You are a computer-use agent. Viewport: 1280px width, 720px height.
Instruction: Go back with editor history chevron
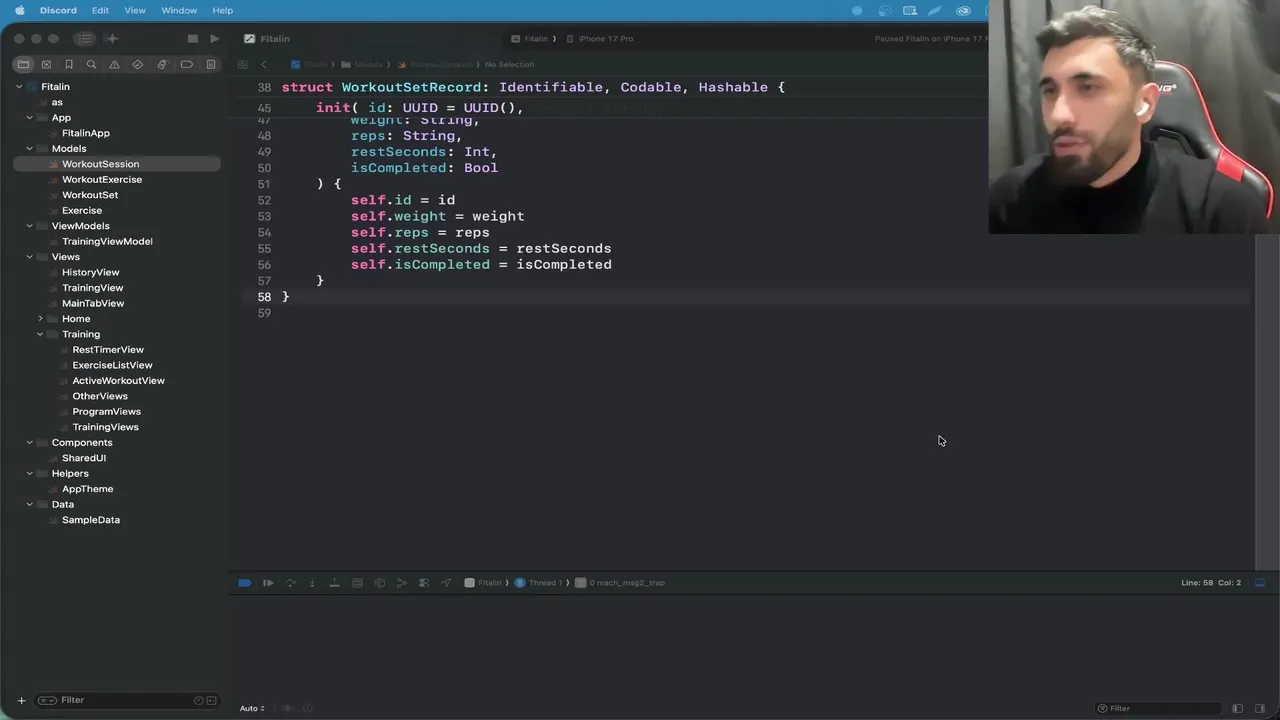coord(264,64)
